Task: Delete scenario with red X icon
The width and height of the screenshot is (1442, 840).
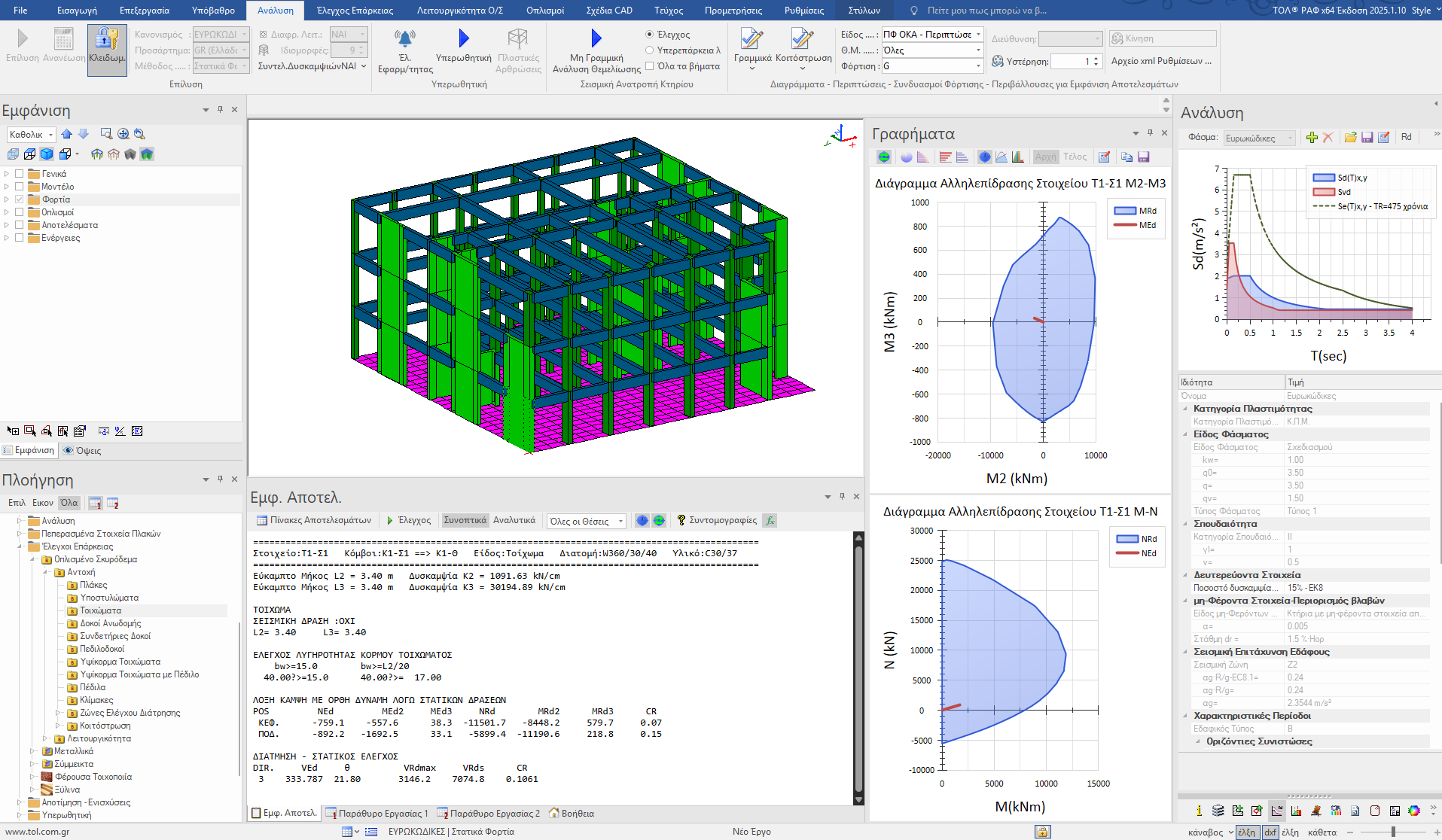Action: point(1328,137)
